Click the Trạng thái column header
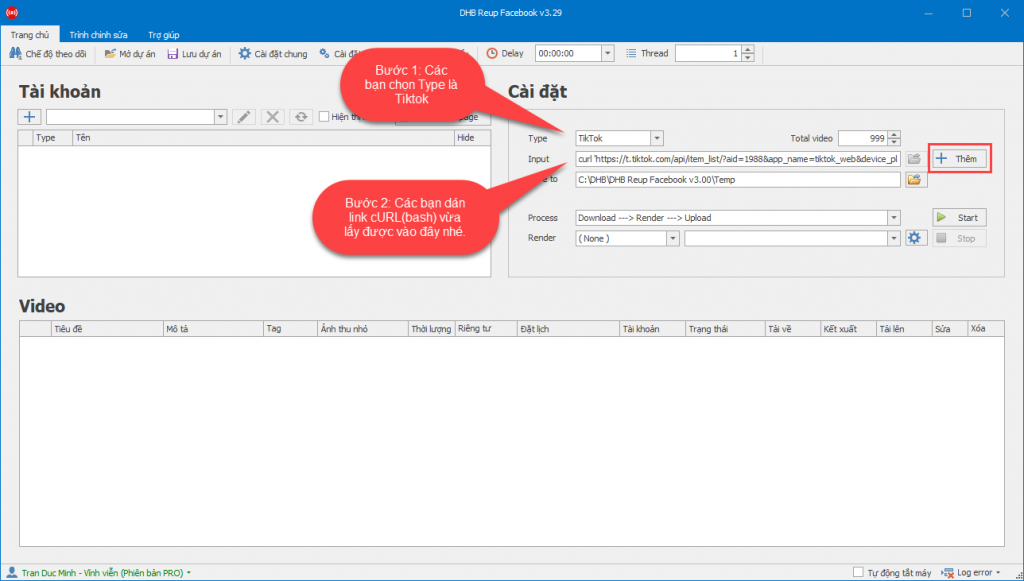The height and width of the screenshot is (581, 1024). [725, 329]
